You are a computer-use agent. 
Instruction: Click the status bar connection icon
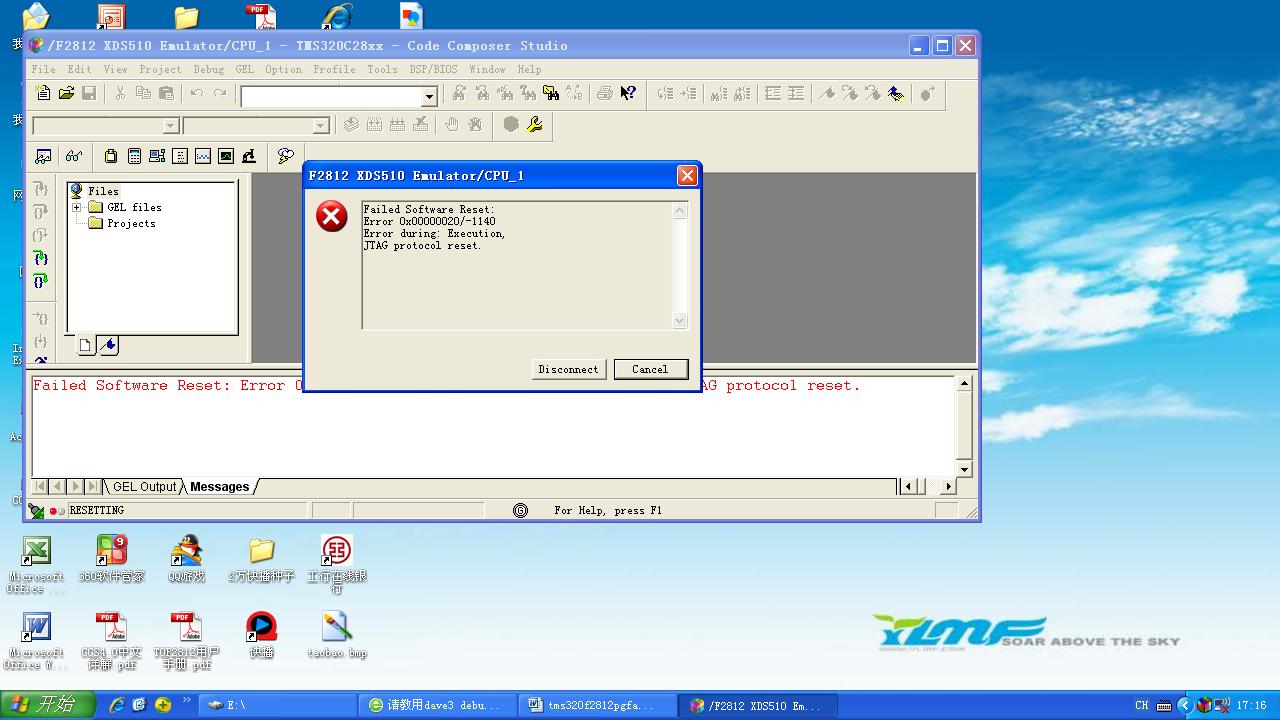[36, 511]
